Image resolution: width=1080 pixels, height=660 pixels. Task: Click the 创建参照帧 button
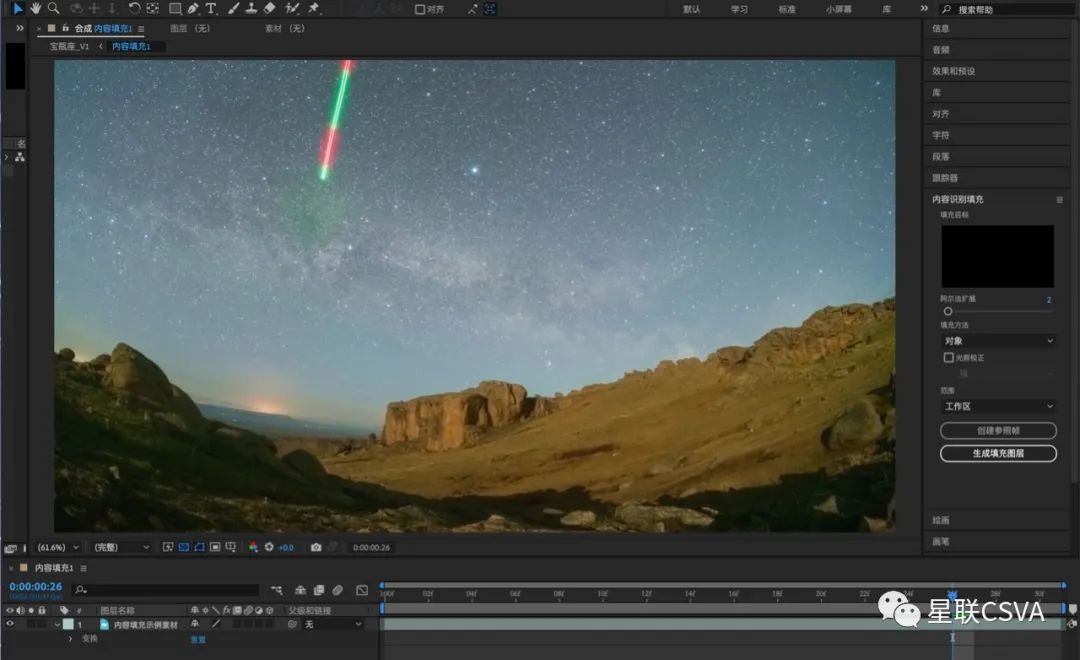998,431
